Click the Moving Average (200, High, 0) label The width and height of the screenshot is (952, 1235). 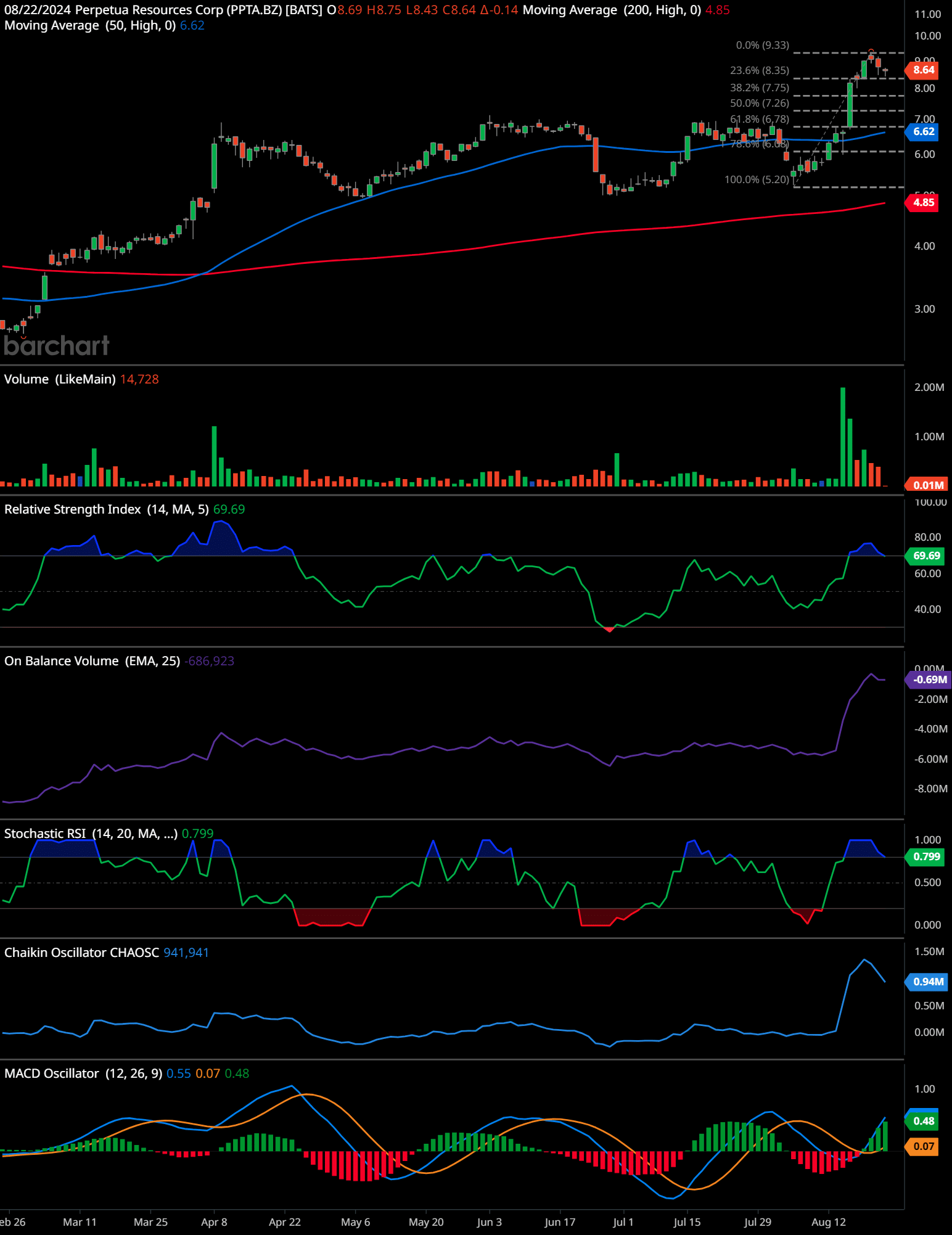point(612,10)
